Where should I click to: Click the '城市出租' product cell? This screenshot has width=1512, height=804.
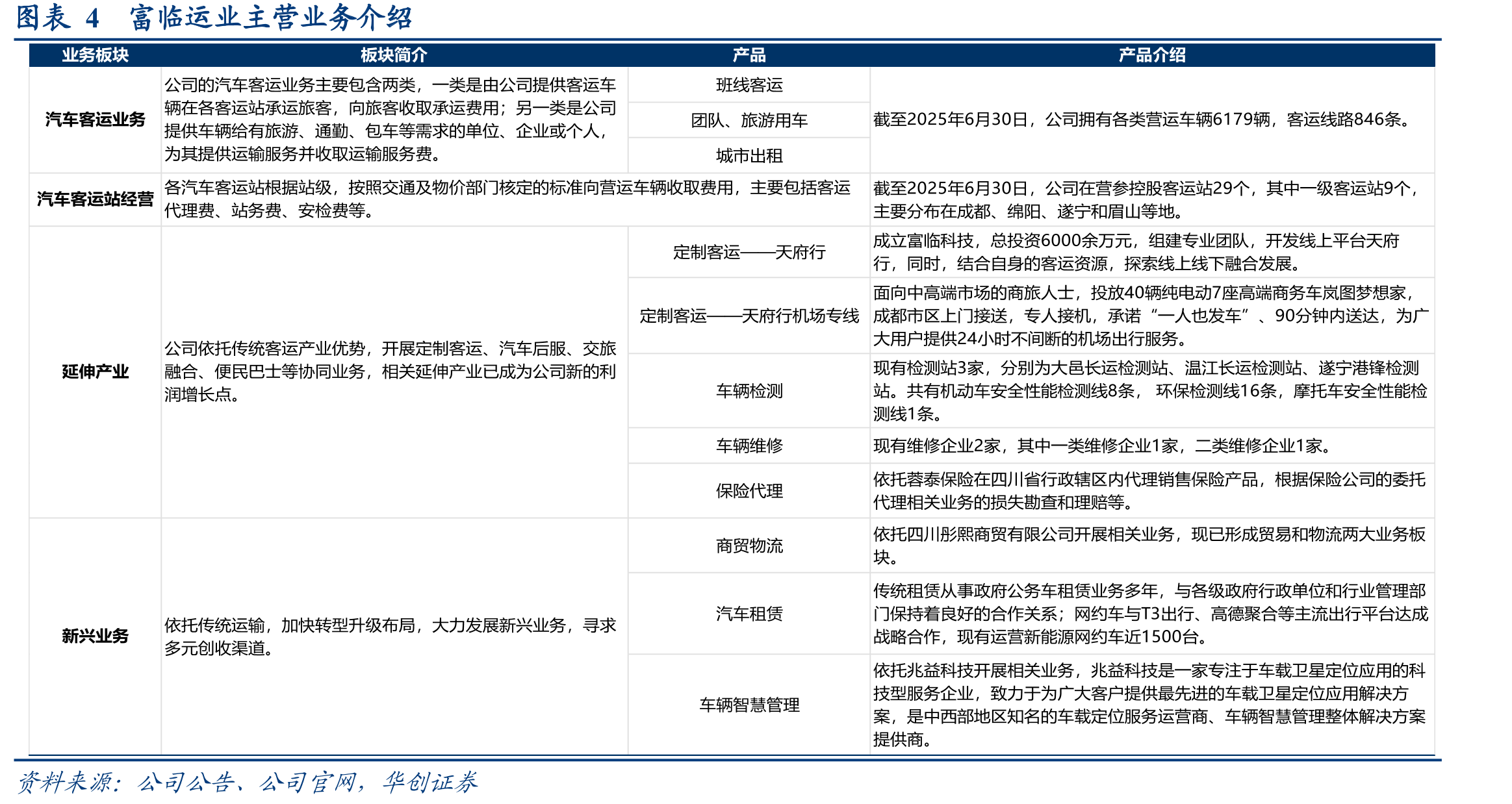pos(749,156)
